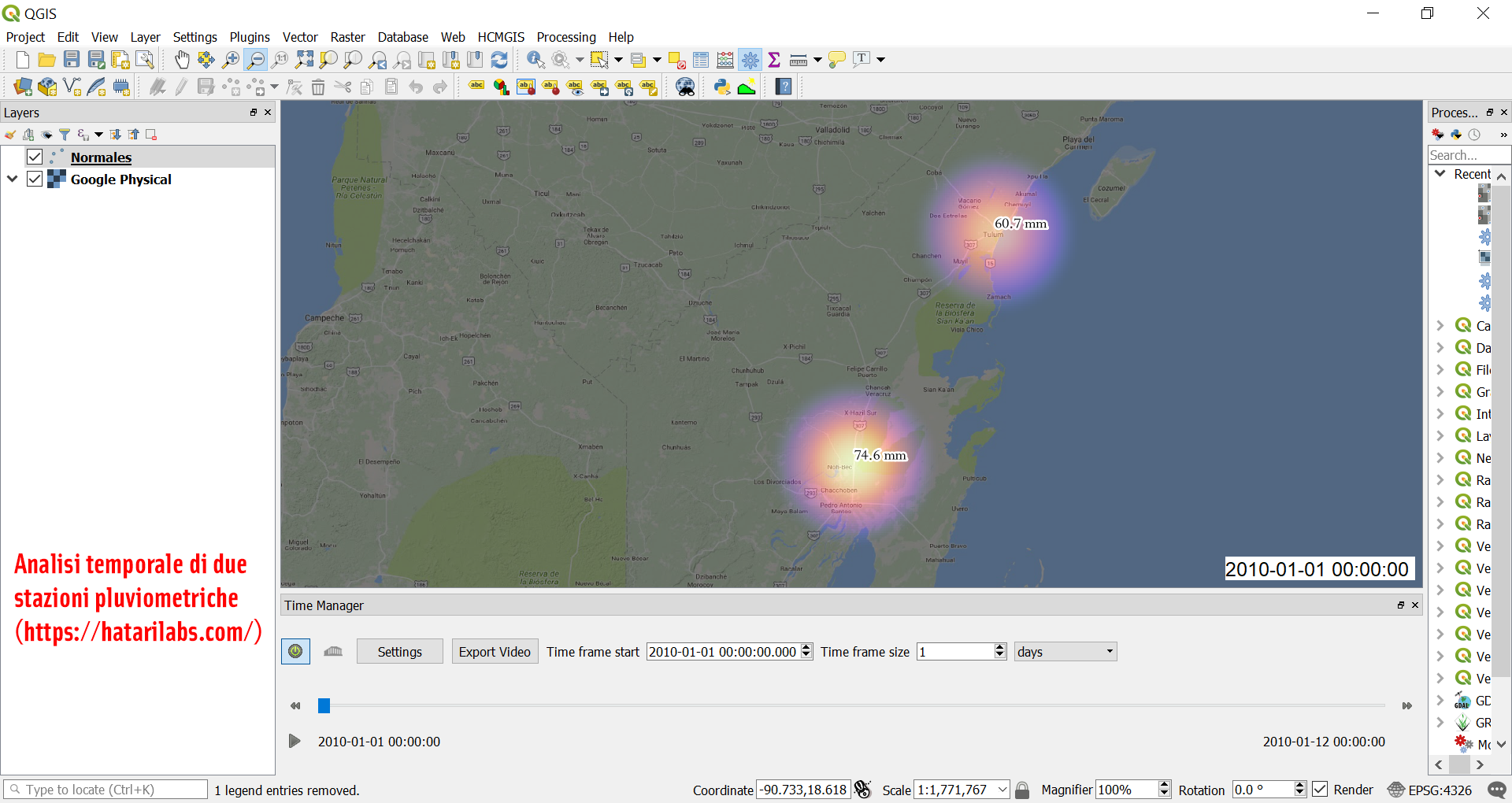Screen dimensions: 1512x803
Task: Click the Map Tips speech bubble icon
Action: 837,60
